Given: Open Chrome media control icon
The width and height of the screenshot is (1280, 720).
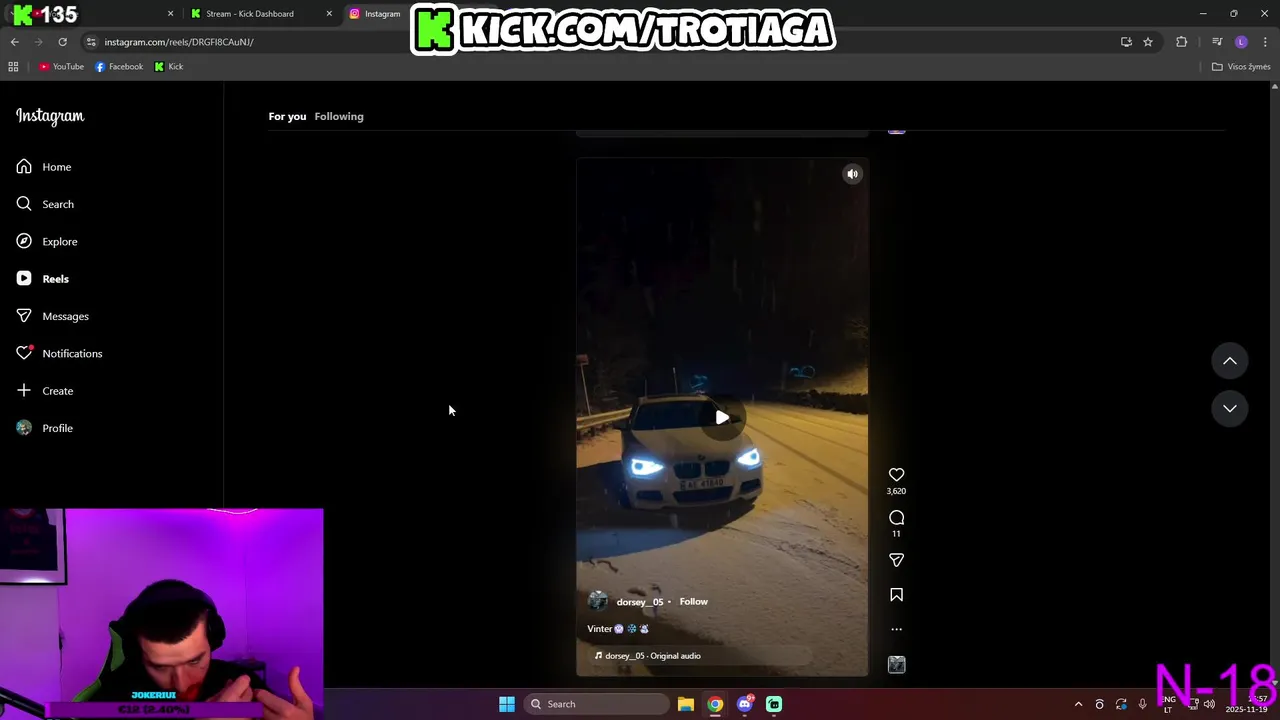Looking at the screenshot, I should point(1217,42).
